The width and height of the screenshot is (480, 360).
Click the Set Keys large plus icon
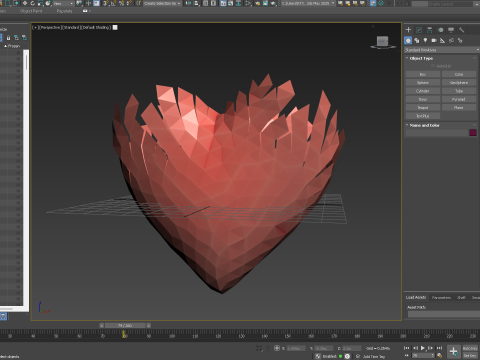point(454,351)
